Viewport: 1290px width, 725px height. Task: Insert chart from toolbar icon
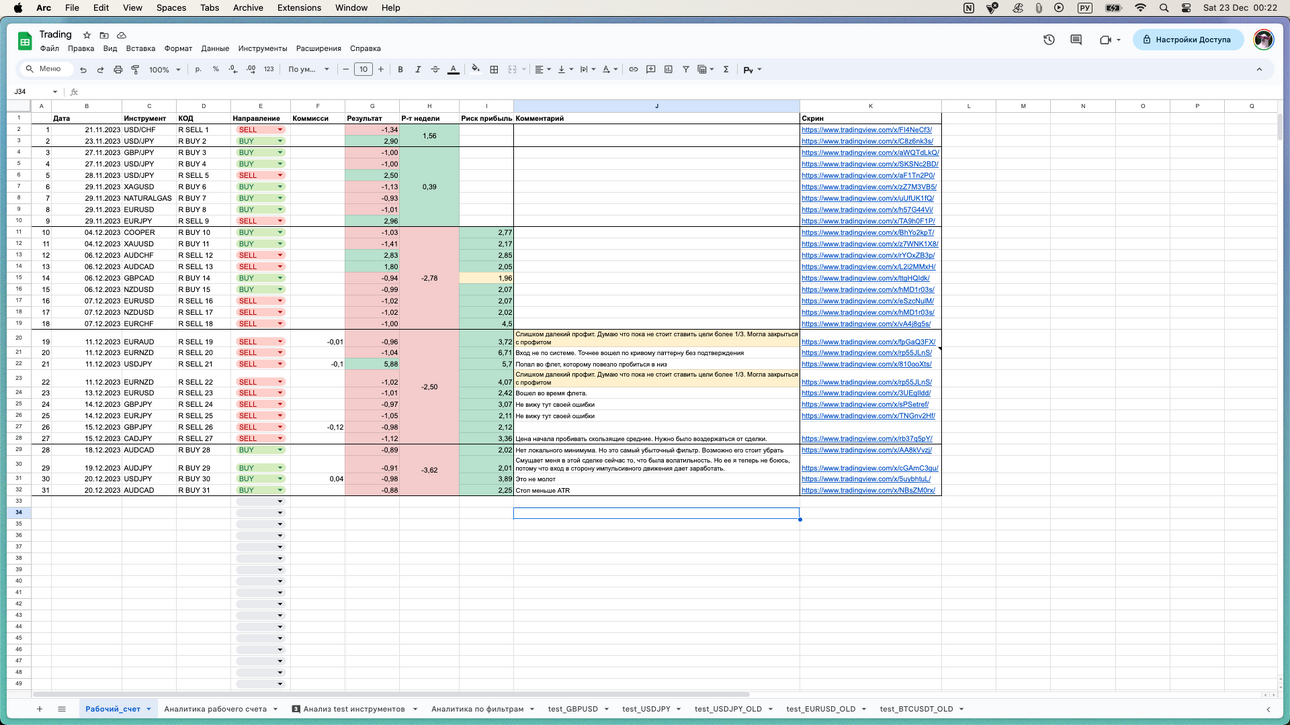coord(668,70)
